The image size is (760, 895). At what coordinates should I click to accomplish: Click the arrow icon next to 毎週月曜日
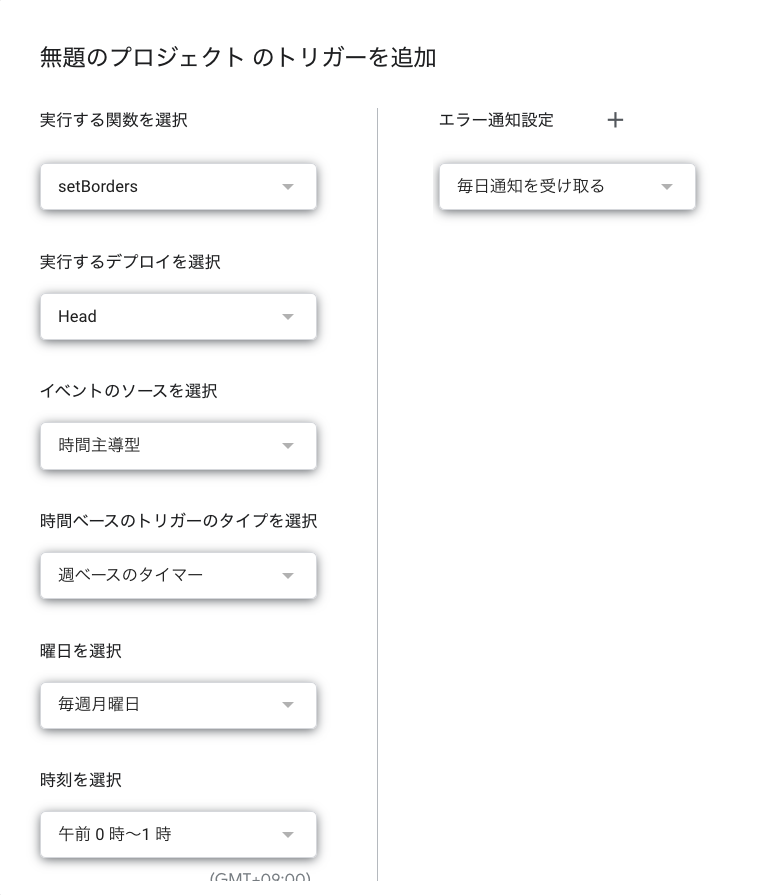[288, 705]
